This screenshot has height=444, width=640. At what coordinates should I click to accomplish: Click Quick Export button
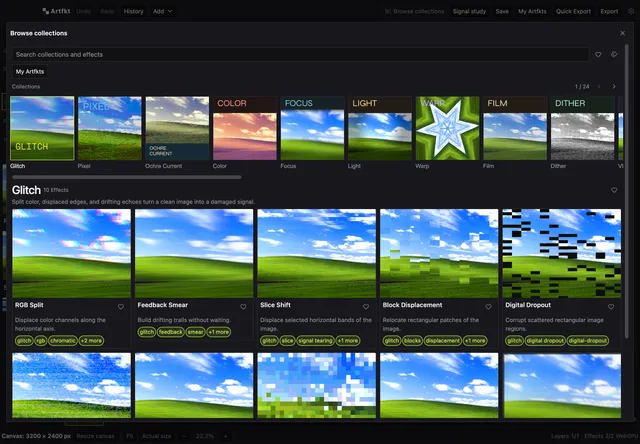573,11
